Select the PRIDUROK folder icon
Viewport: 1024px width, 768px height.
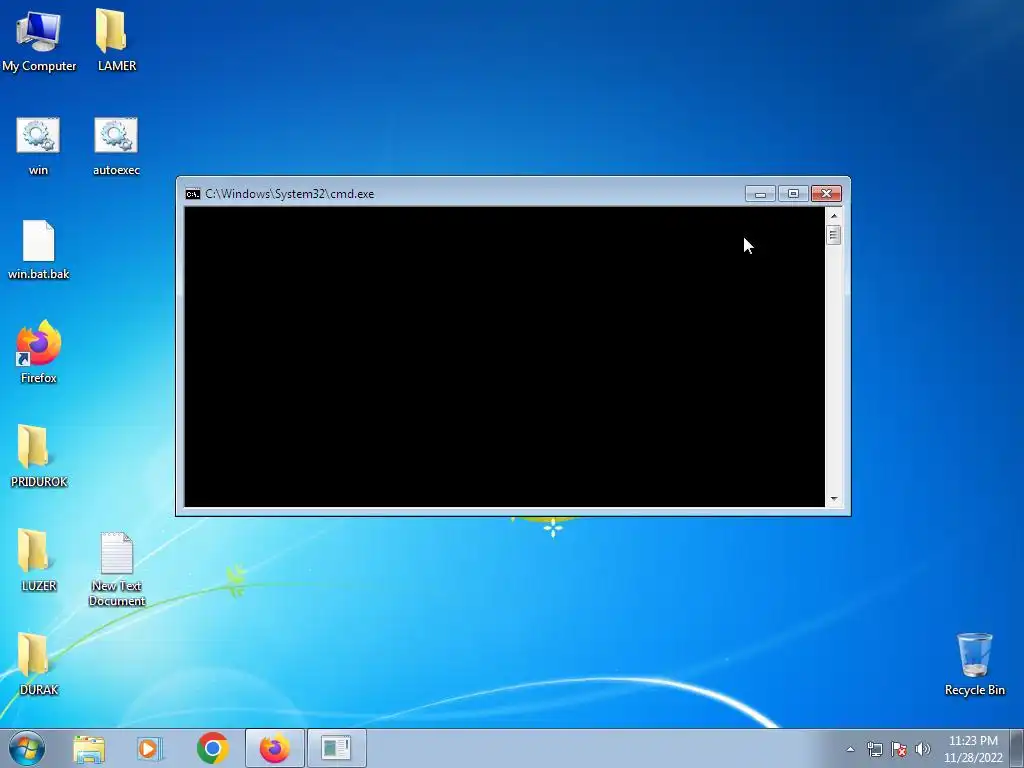point(39,456)
